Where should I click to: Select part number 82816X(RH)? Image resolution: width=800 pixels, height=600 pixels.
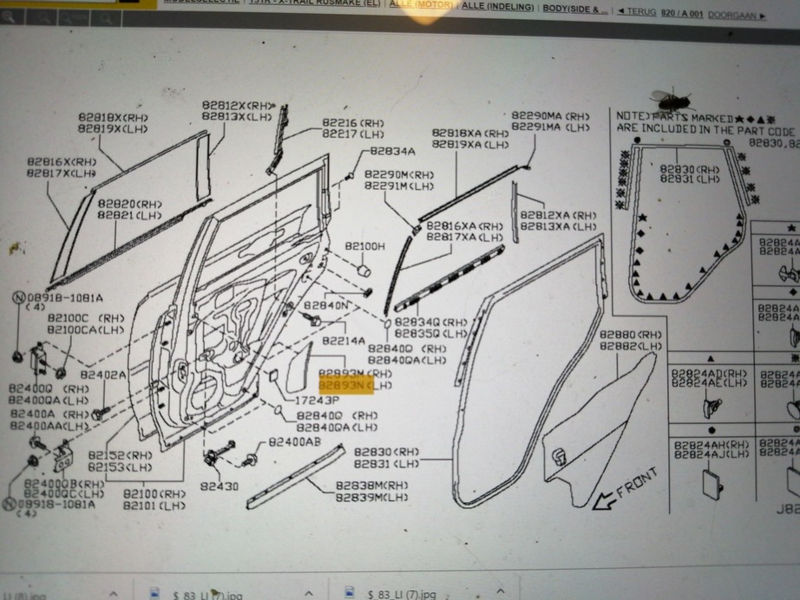(62, 162)
